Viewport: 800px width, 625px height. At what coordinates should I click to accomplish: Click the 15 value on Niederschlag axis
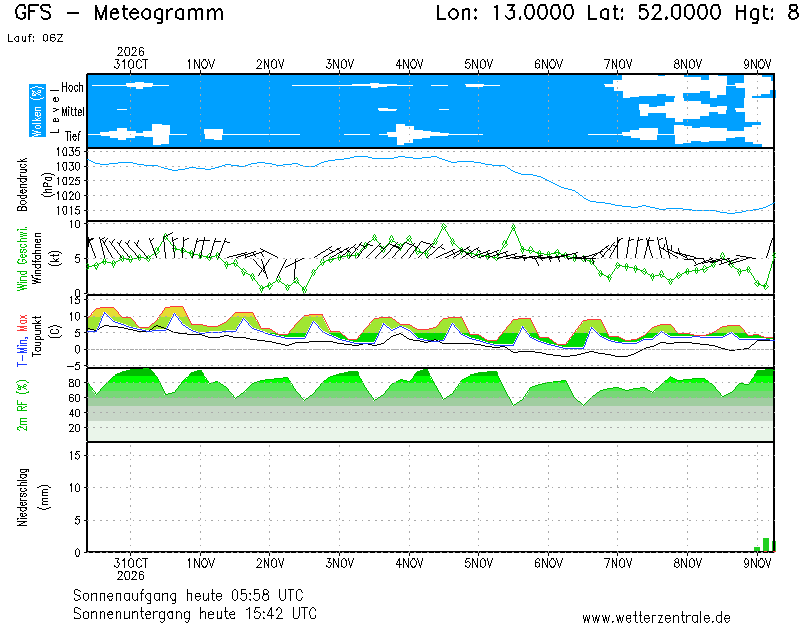75,455
